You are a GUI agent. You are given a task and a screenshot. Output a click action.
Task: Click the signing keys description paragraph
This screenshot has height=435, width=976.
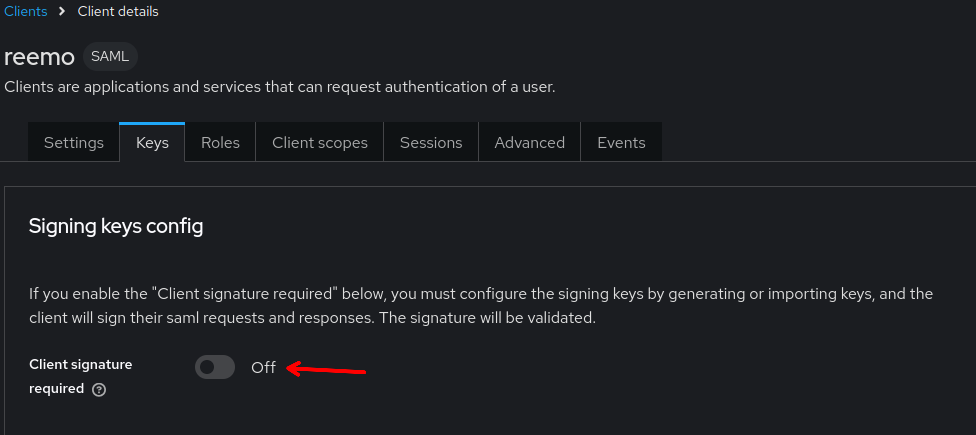point(480,306)
